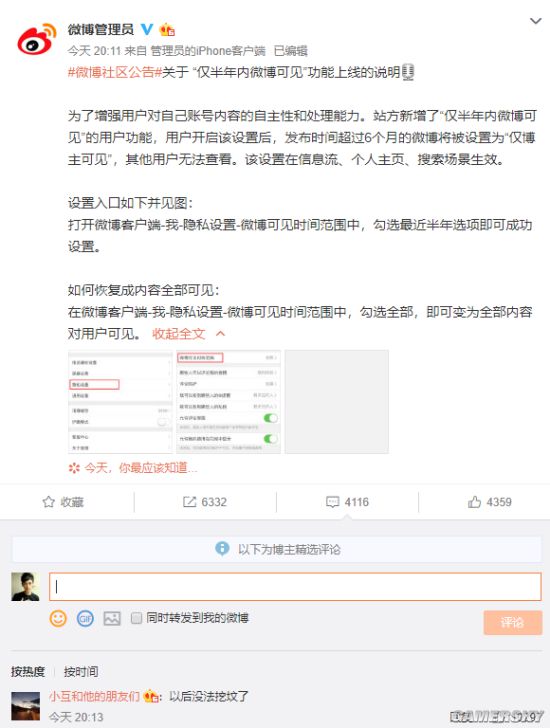The height and width of the screenshot is (728, 550).
Task: Click the 收藏 star icon
Action: pos(48,502)
